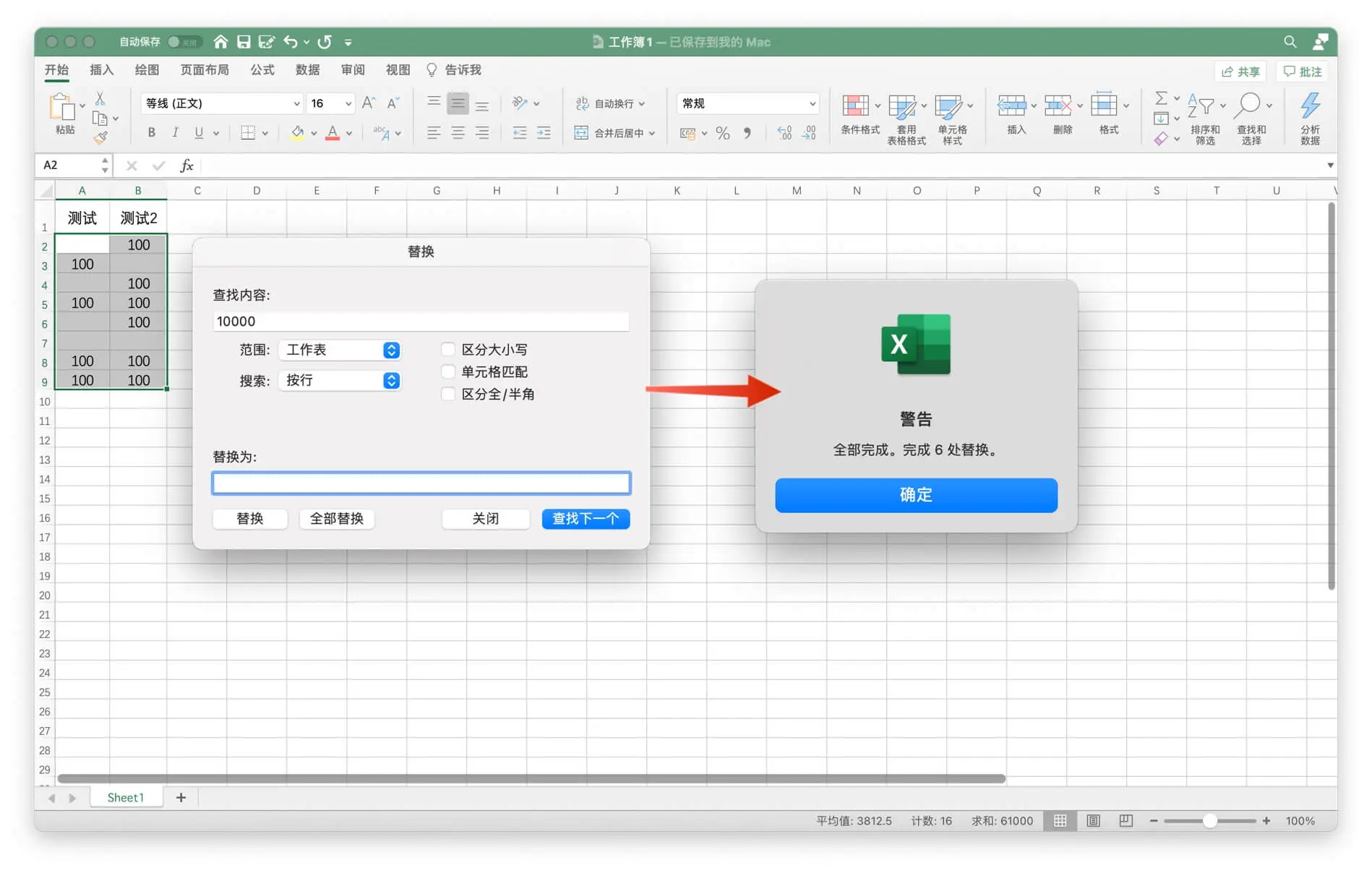This screenshot has height=873, width=1372.
Task: Click the 查找下一个 button
Action: pyautogui.click(x=586, y=518)
